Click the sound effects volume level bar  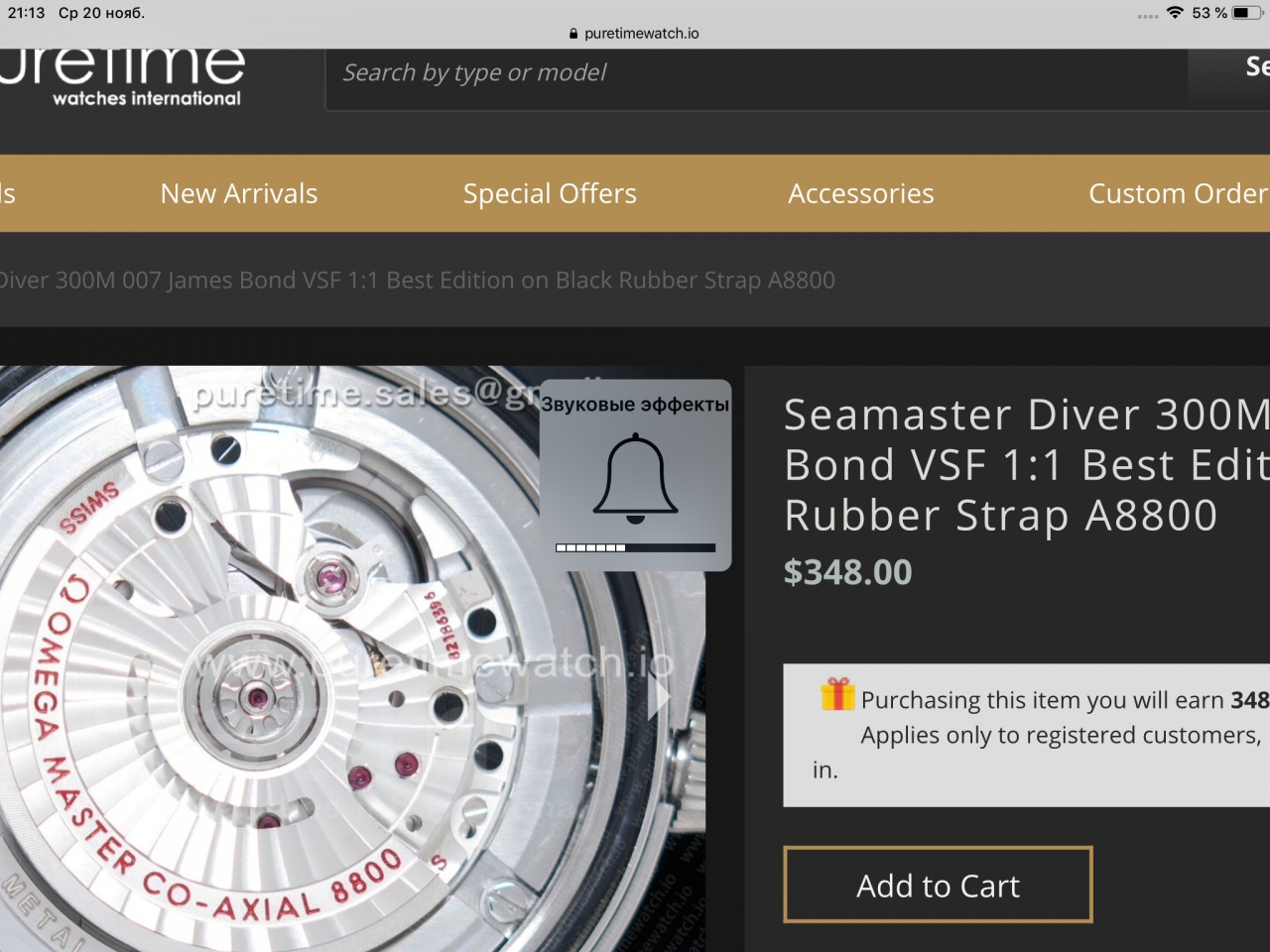(635, 547)
